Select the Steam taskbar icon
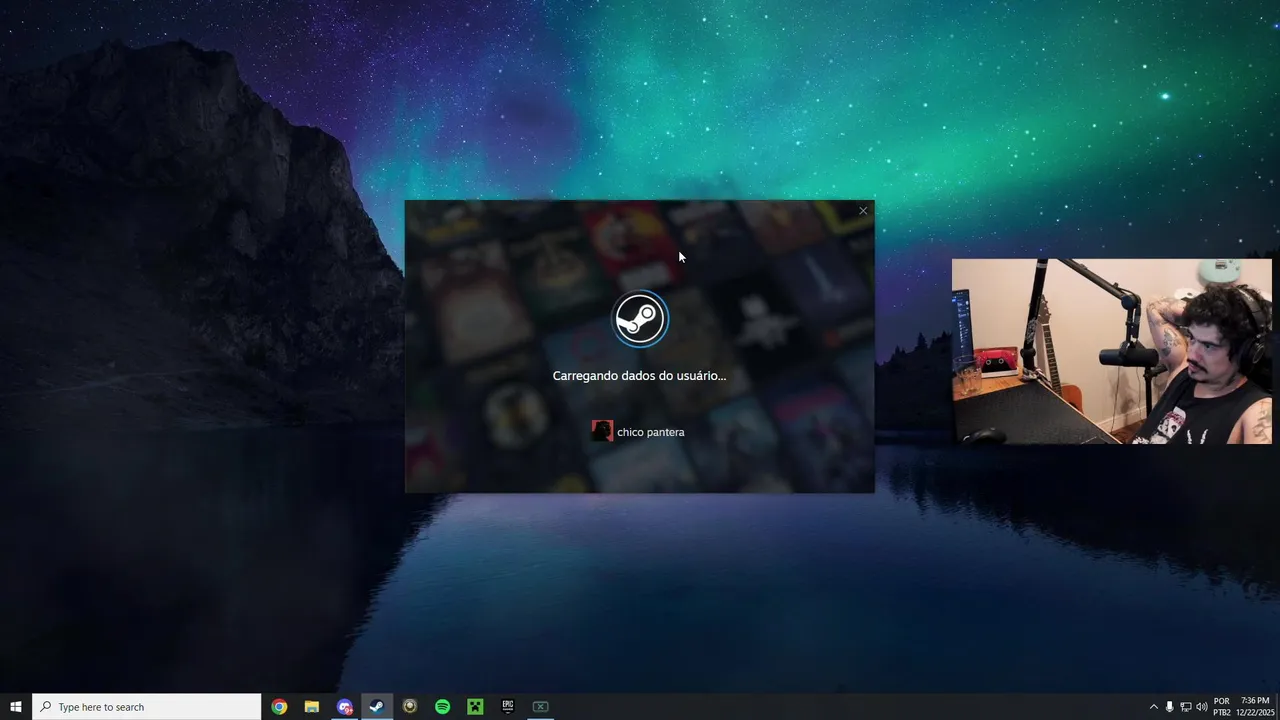The width and height of the screenshot is (1280, 720). coord(377,707)
